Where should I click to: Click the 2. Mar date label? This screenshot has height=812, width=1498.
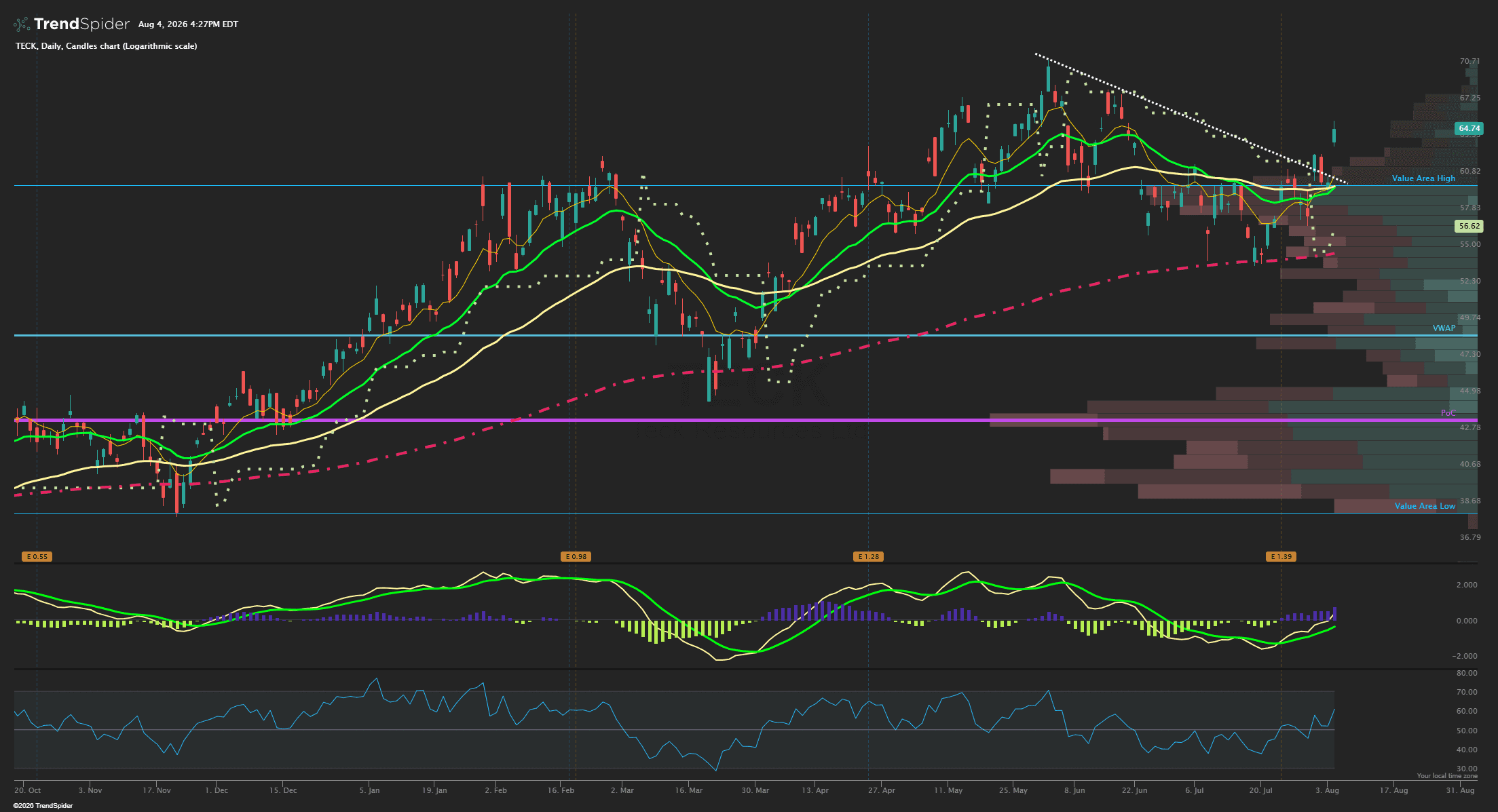(622, 790)
